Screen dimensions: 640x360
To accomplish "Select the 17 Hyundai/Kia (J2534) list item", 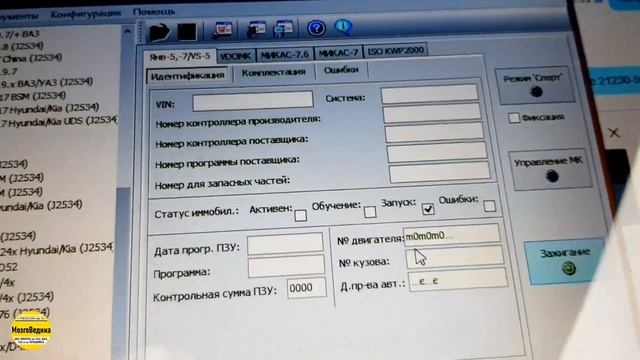I will (49, 109).
